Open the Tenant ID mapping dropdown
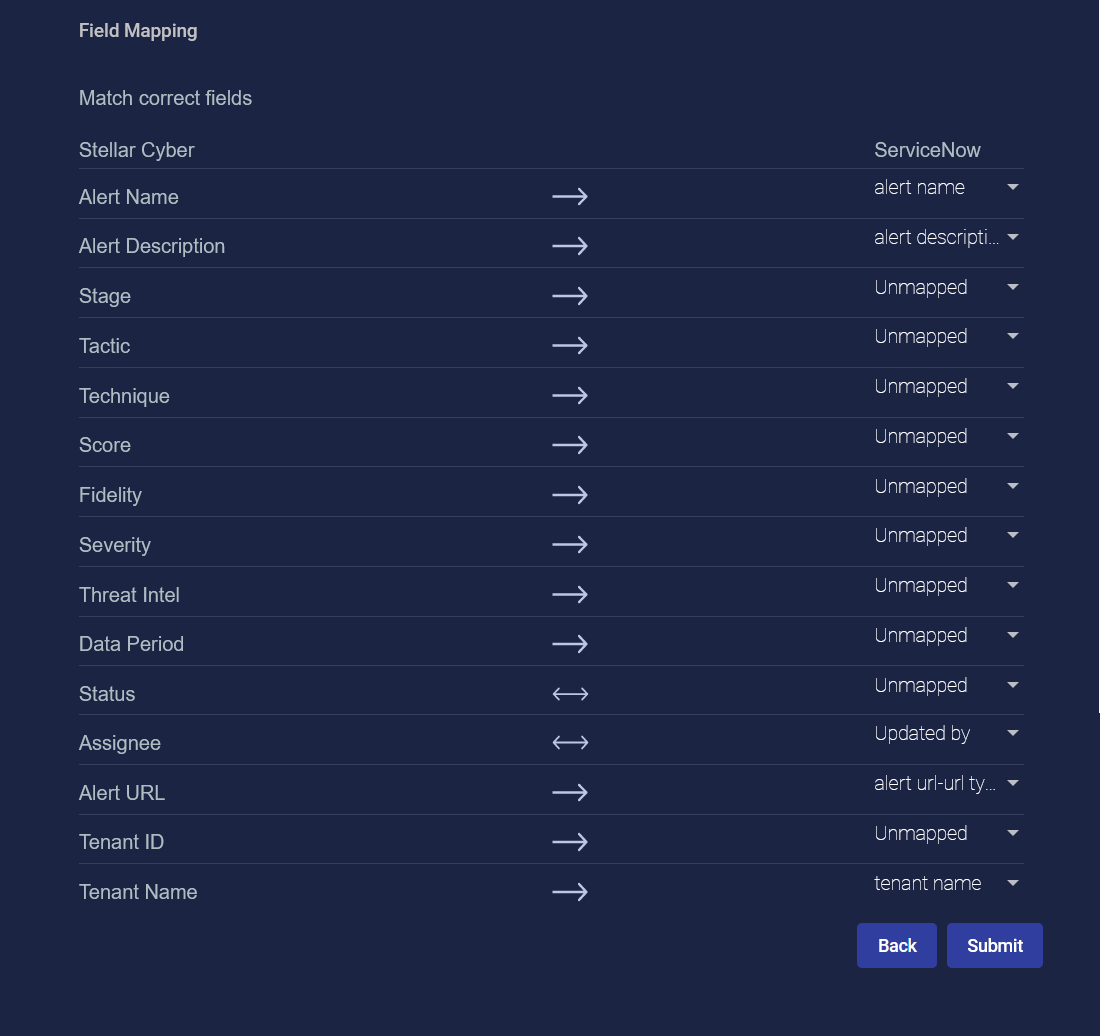1100x1036 pixels. click(946, 833)
